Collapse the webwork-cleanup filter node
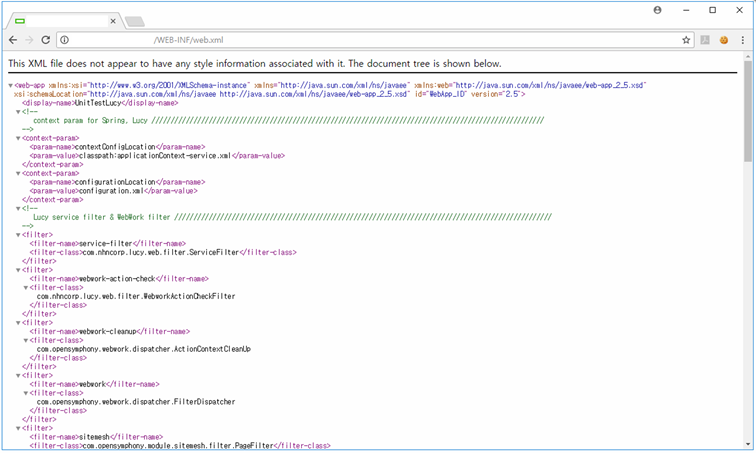 (18, 323)
